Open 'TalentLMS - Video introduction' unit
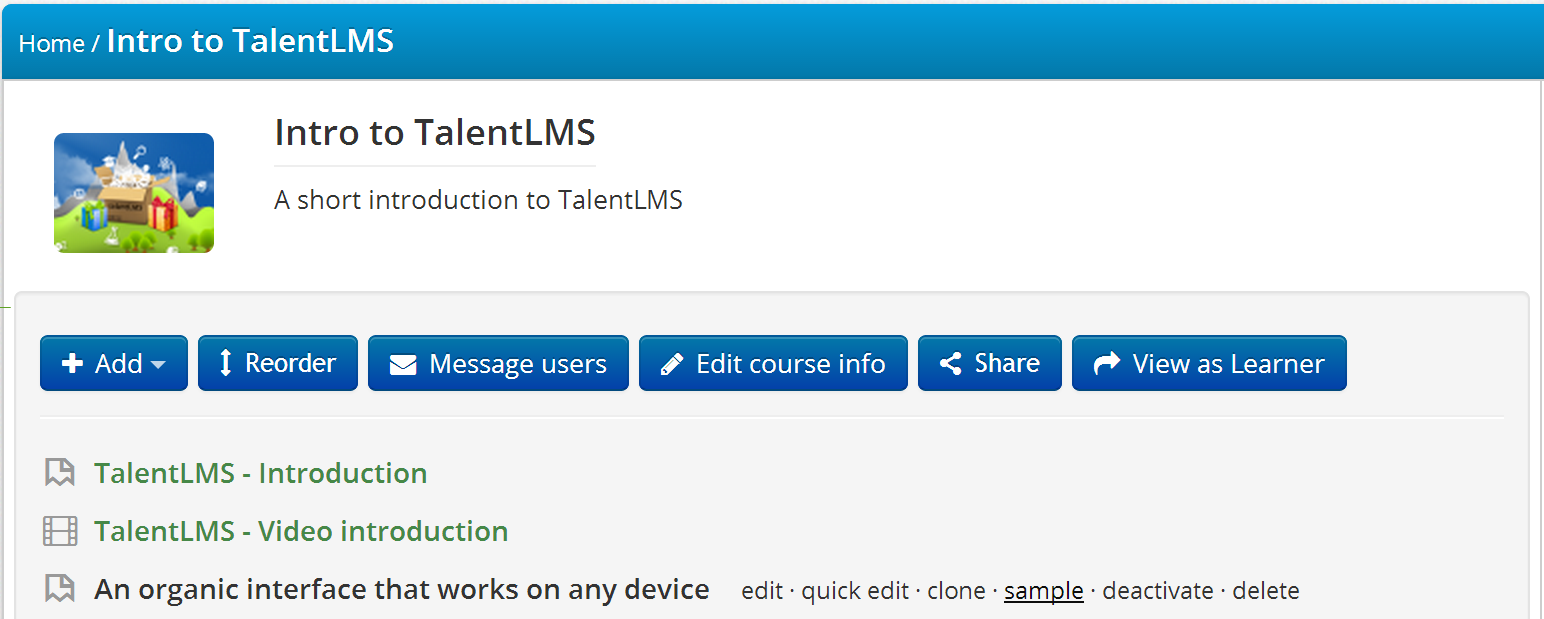Viewport: 1544px width, 619px height. tap(300, 531)
